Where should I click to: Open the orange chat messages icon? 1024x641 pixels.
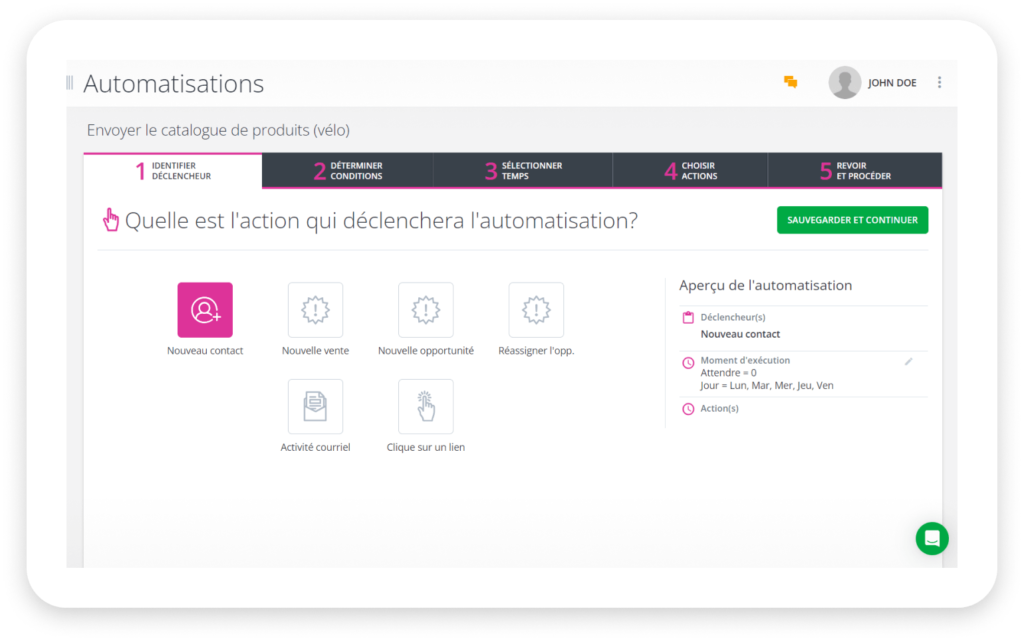789,83
